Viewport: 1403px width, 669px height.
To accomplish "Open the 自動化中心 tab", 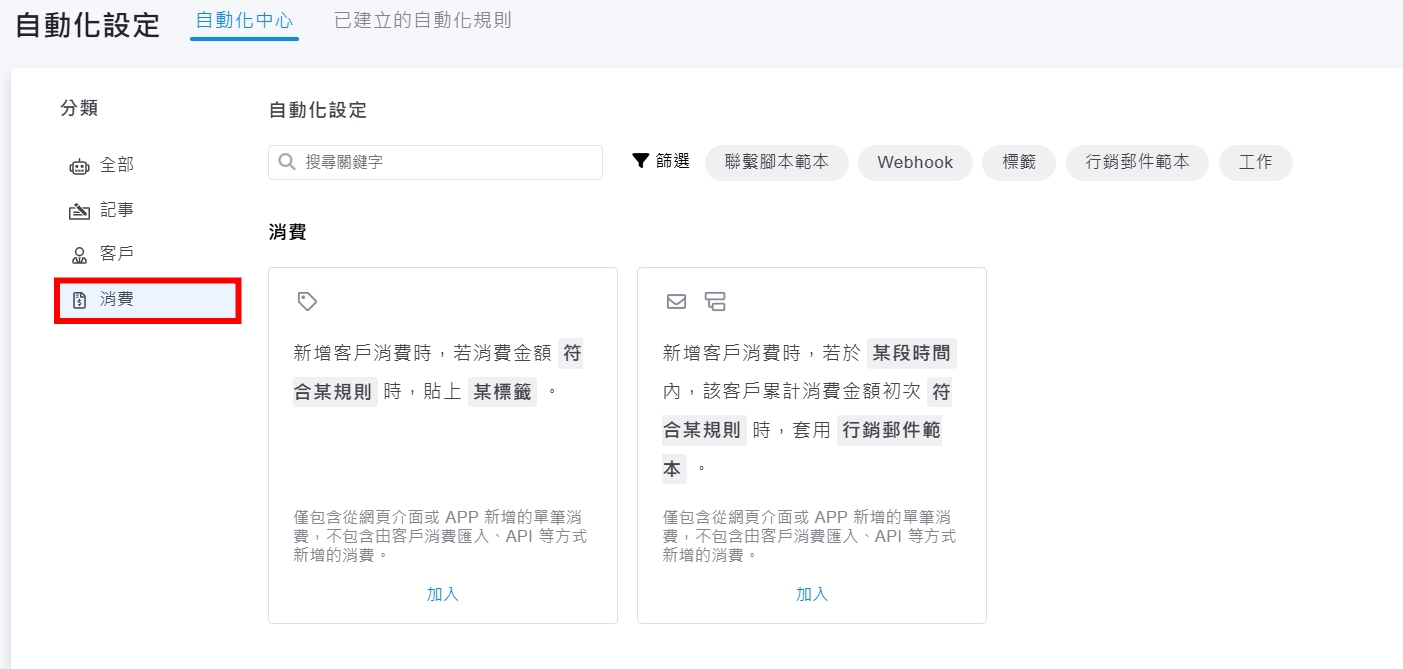I will (244, 21).
